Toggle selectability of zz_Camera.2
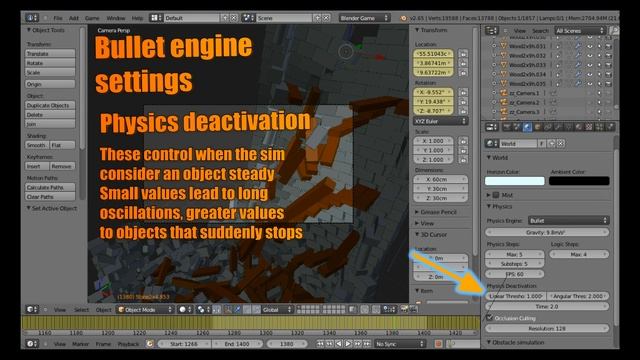640x360 pixels. [599, 102]
